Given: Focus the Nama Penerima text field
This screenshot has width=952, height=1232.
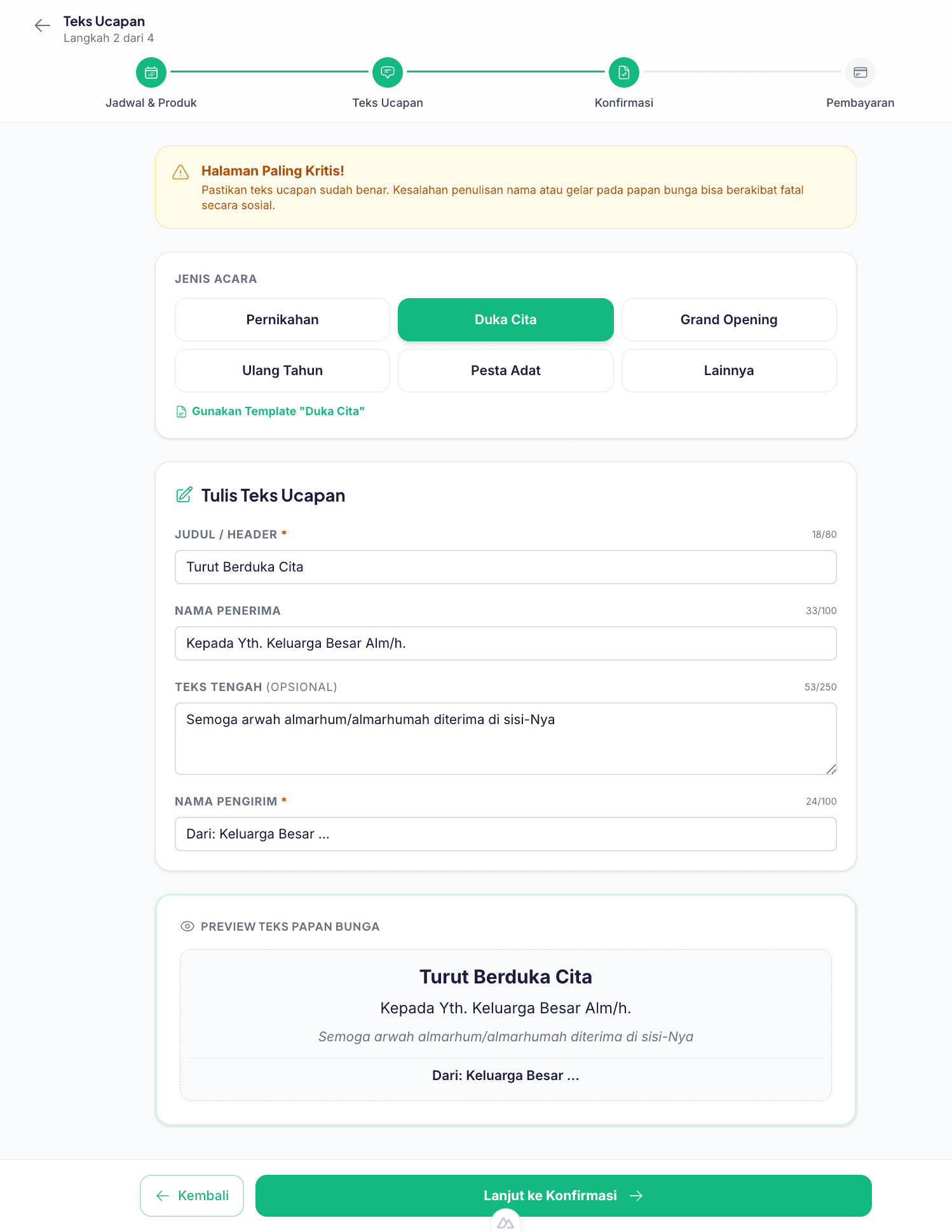Looking at the screenshot, I should pos(506,643).
